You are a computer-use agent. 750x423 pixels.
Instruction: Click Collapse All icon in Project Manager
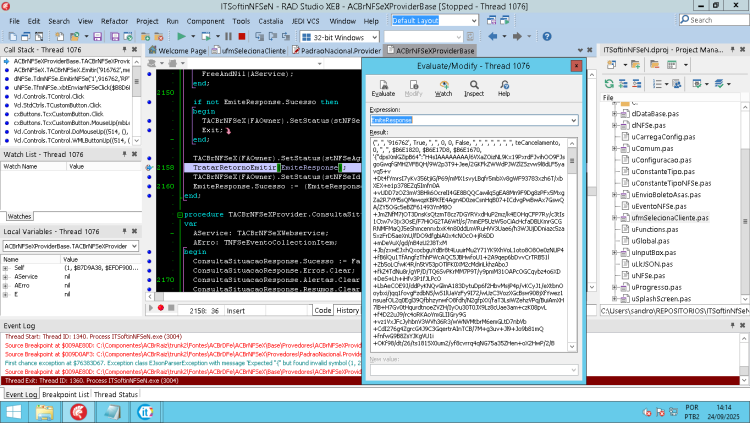tap(637, 84)
